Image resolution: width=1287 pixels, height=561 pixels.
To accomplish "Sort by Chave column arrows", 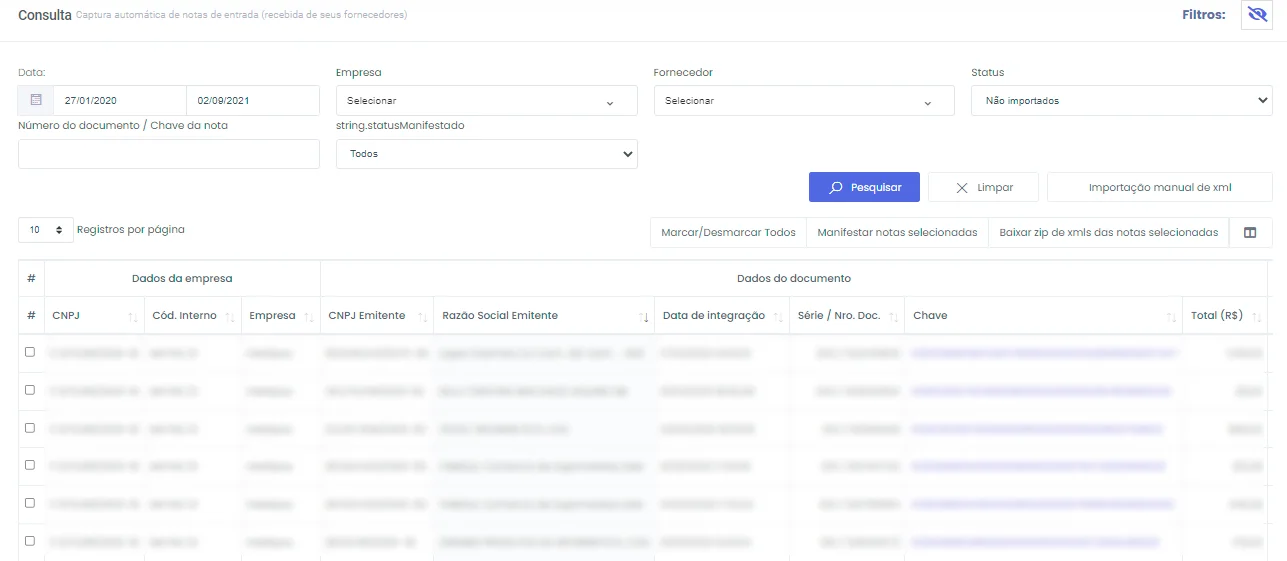I will coord(1171,316).
